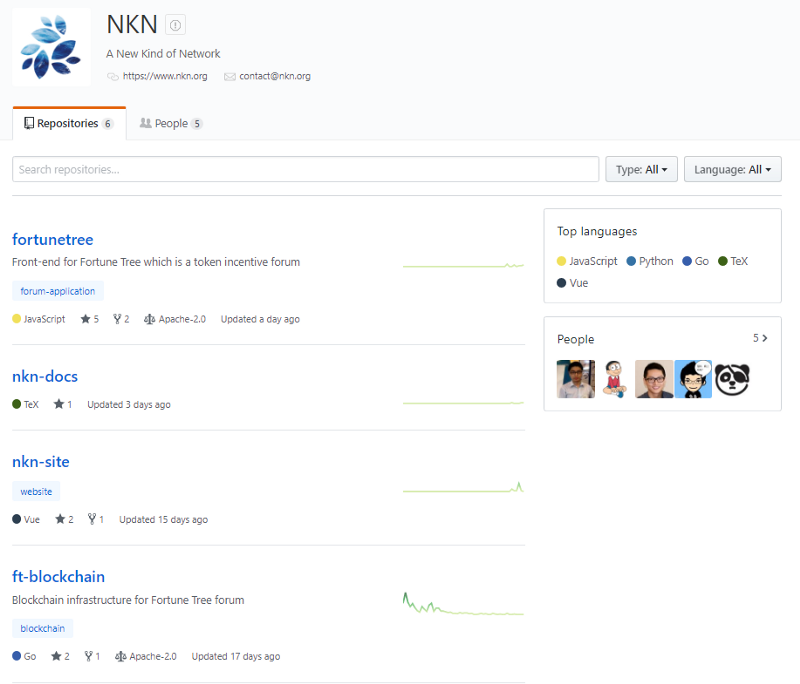Open the cartoon boy member avatar
This screenshot has width=800, height=684.
615,379
